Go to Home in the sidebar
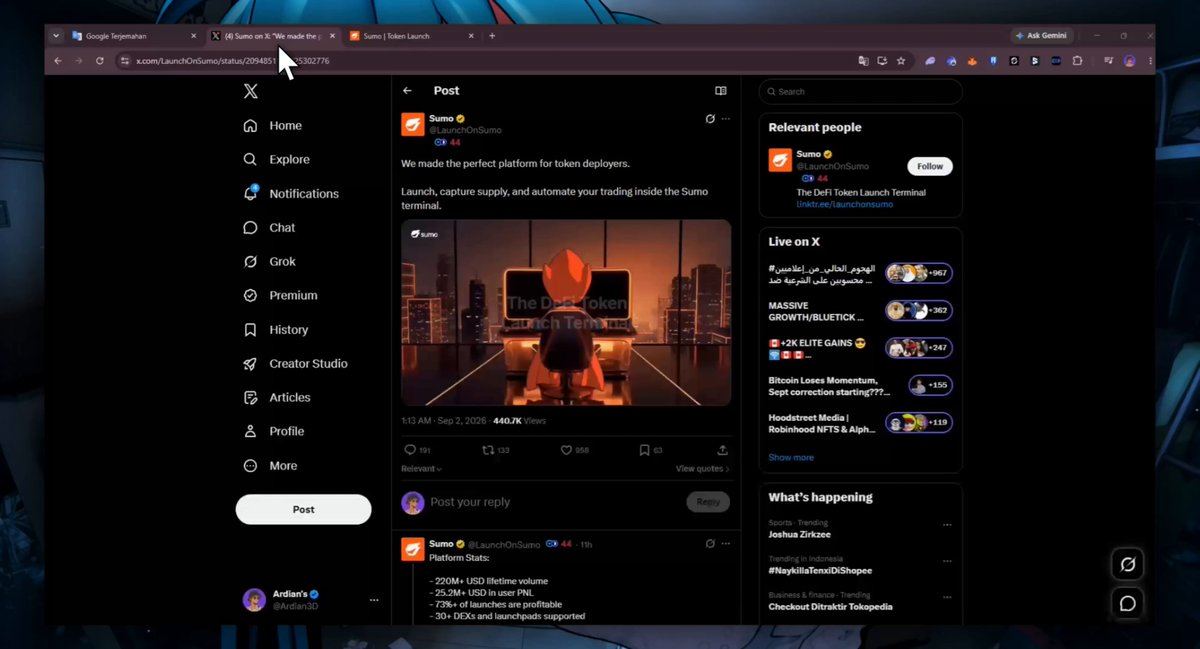The image size is (1200, 649). pos(272,126)
